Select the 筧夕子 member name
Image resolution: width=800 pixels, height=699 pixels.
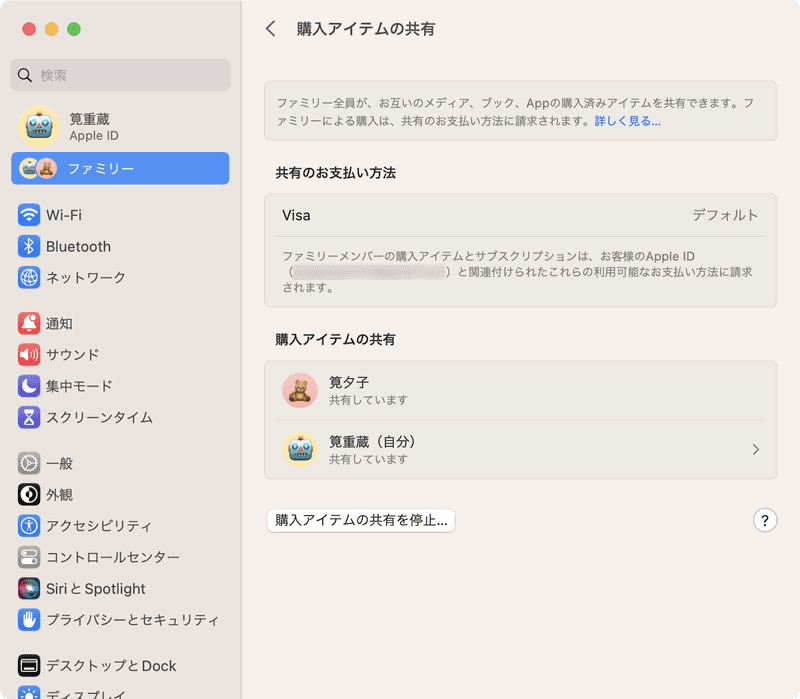(x=349, y=382)
